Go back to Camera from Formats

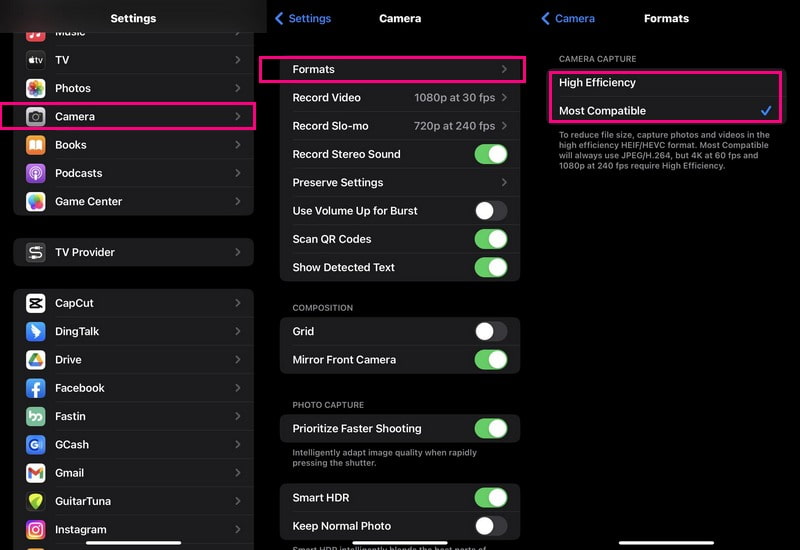[x=568, y=18]
